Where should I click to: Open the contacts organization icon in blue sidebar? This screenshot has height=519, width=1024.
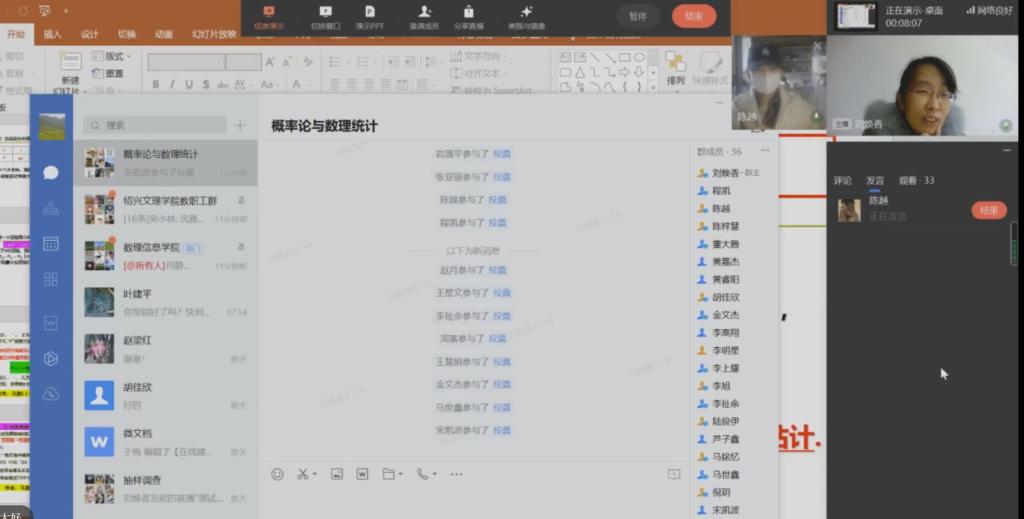tap(51, 208)
